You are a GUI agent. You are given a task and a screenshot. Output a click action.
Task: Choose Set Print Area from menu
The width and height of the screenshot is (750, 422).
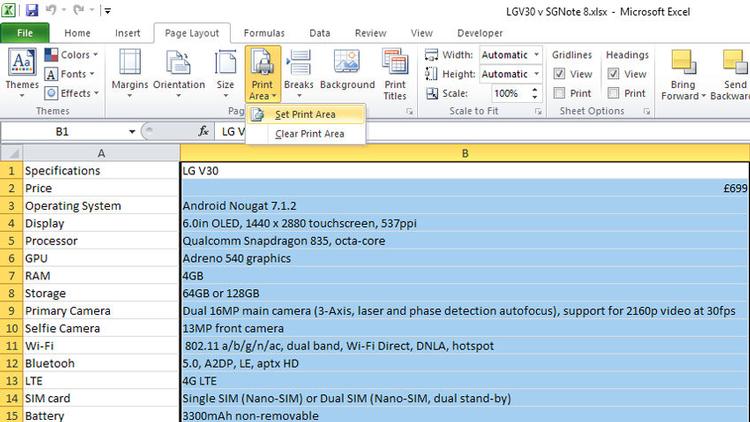(x=306, y=115)
